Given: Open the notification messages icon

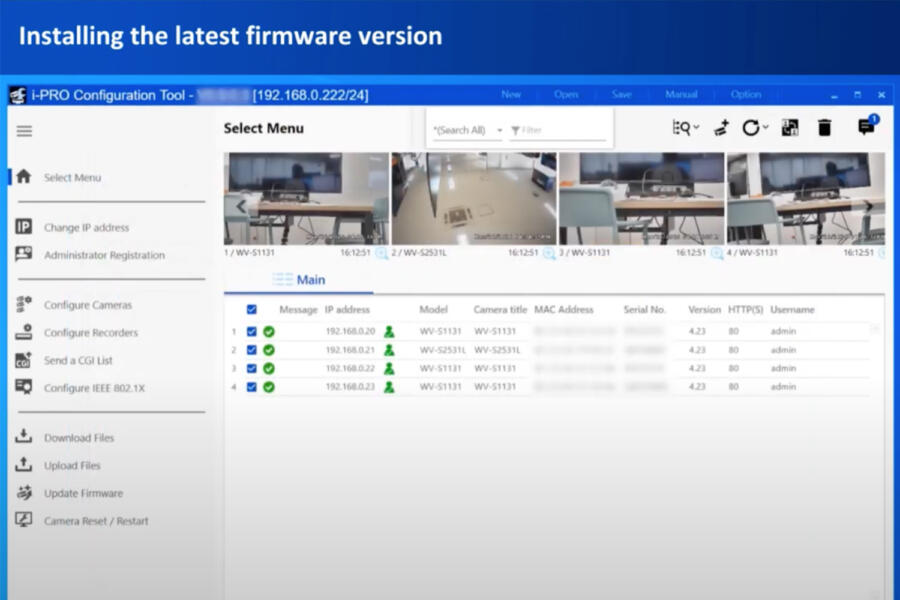Looking at the screenshot, I should coord(866,125).
